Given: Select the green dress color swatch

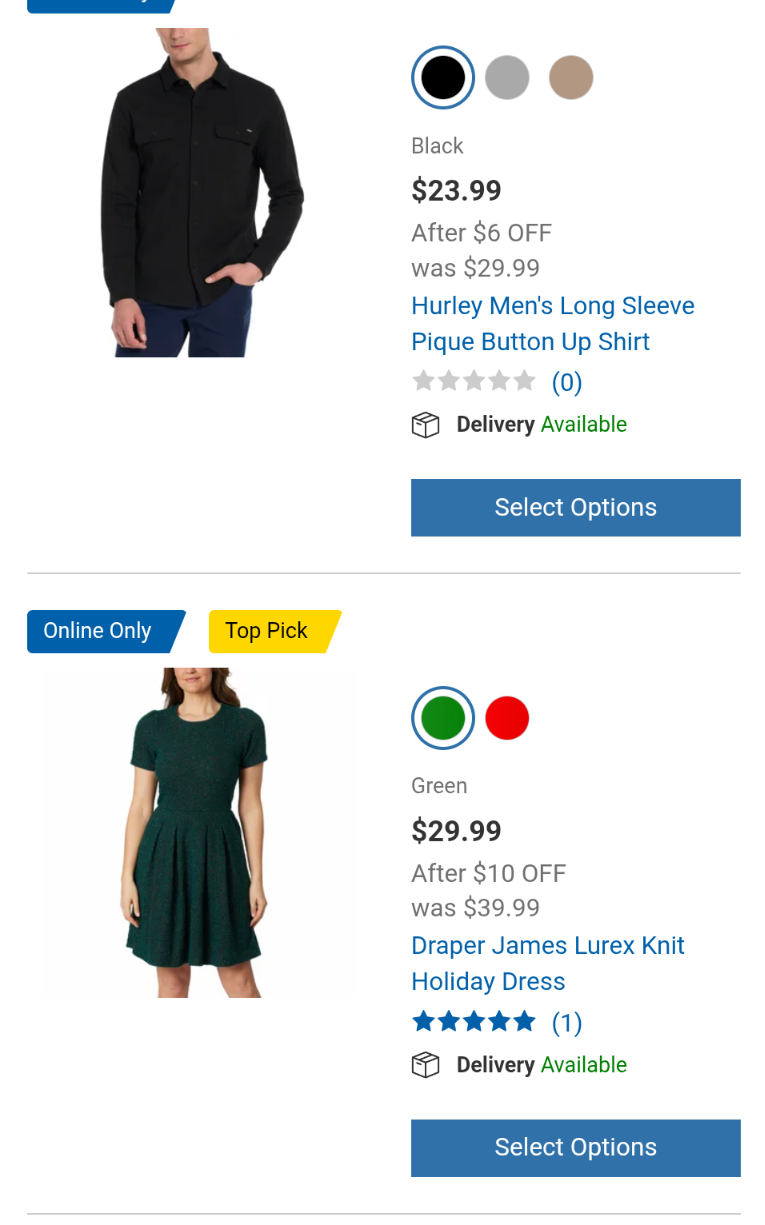Looking at the screenshot, I should [443, 718].
